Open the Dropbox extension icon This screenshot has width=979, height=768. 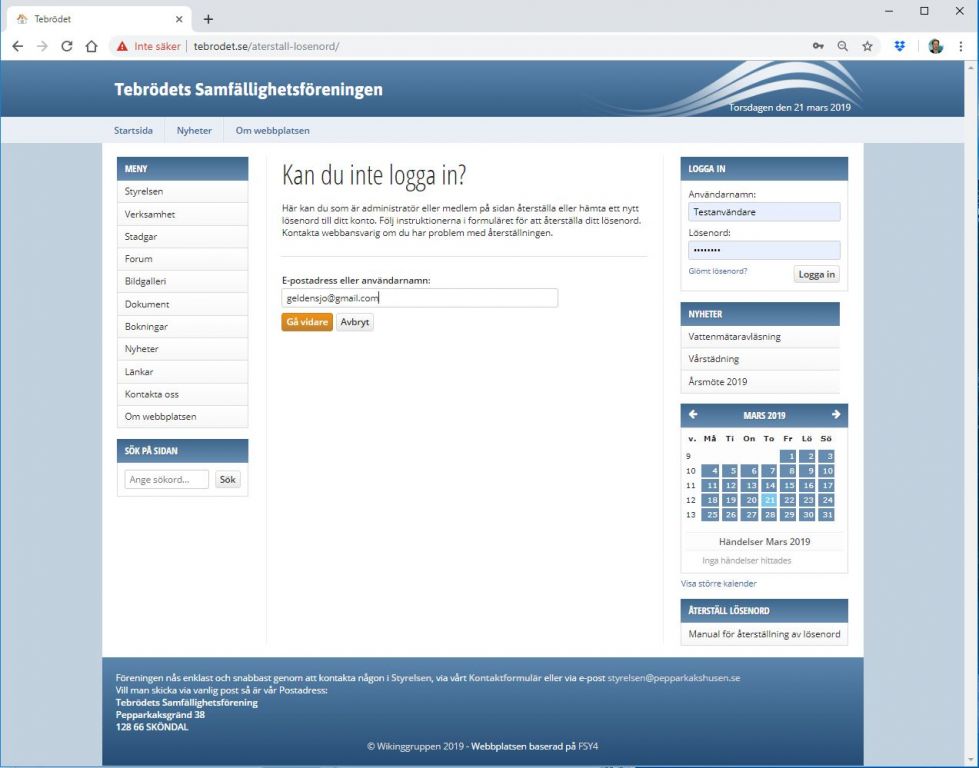(x=900, y=46)
